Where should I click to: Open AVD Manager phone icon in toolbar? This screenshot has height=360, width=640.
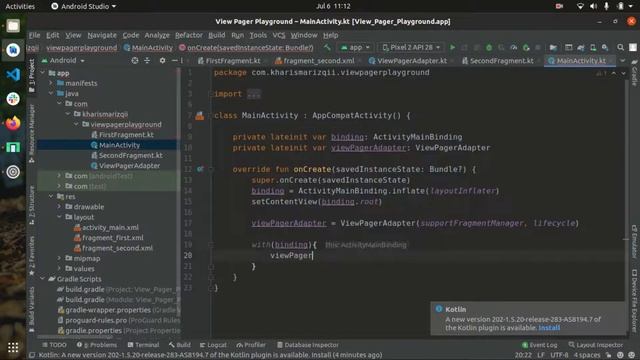click(x=593, y=47)
